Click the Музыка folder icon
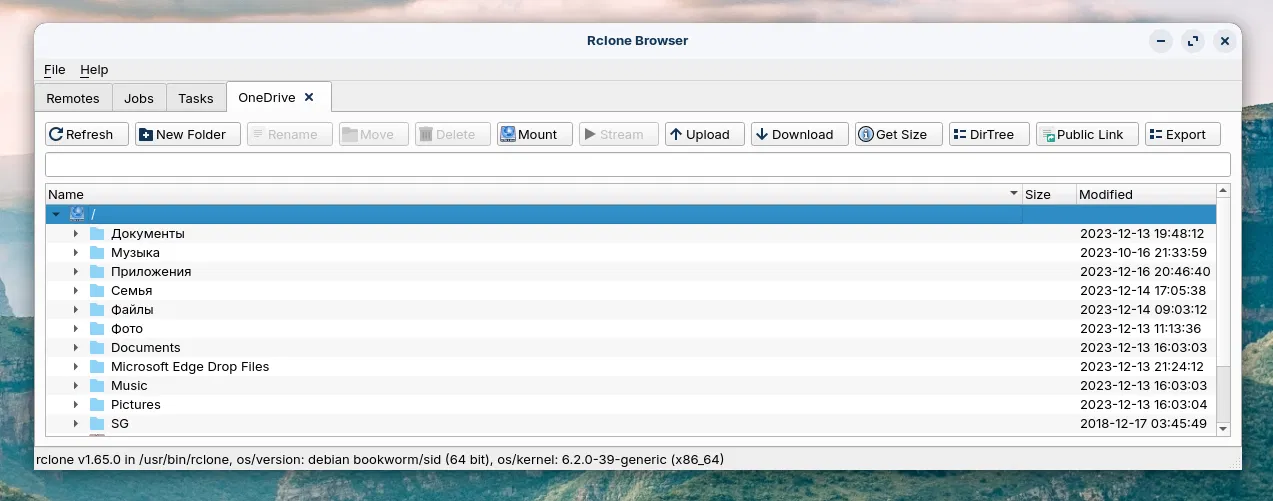The image size is (1273, 501). (x=97, y=252)
